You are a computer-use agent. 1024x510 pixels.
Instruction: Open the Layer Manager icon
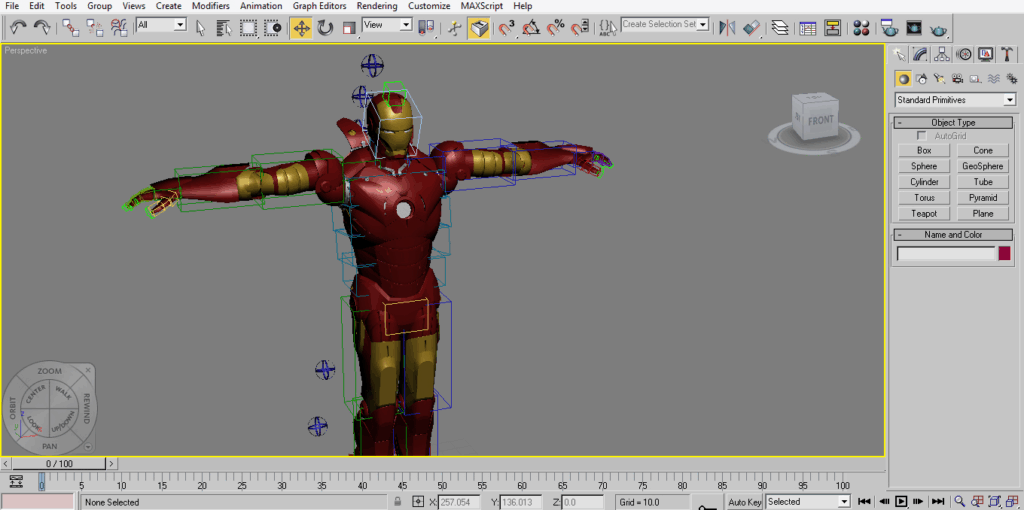point(780,27)
